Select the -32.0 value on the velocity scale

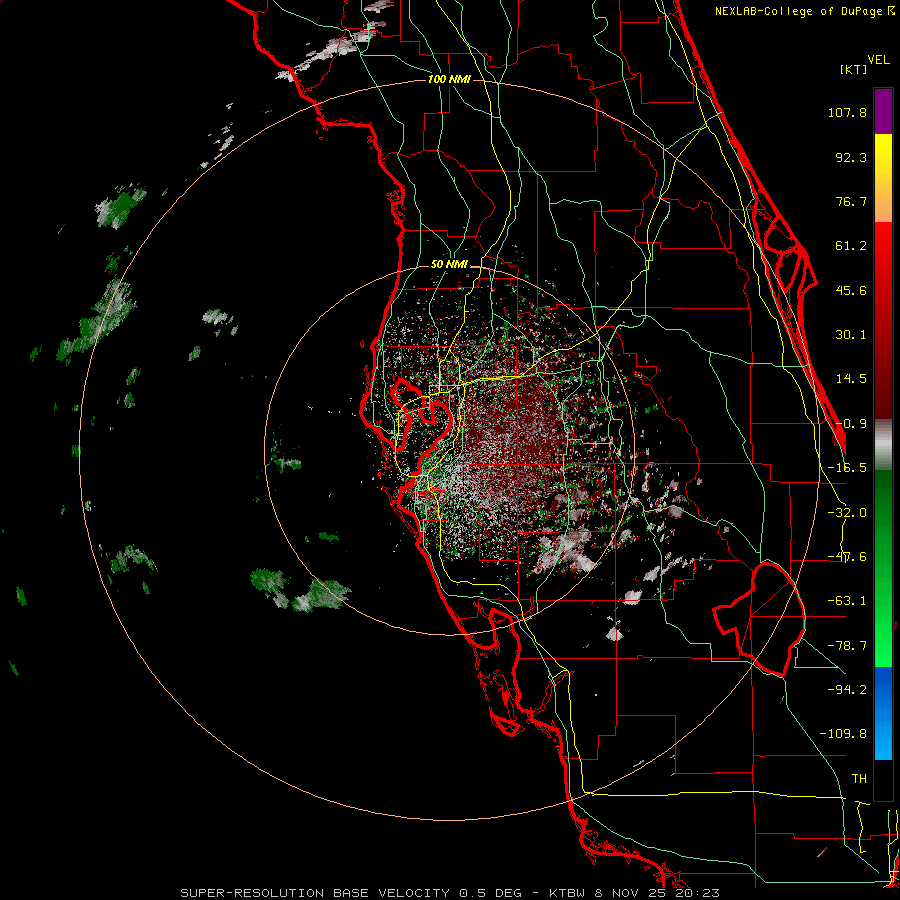coord(847,513)
